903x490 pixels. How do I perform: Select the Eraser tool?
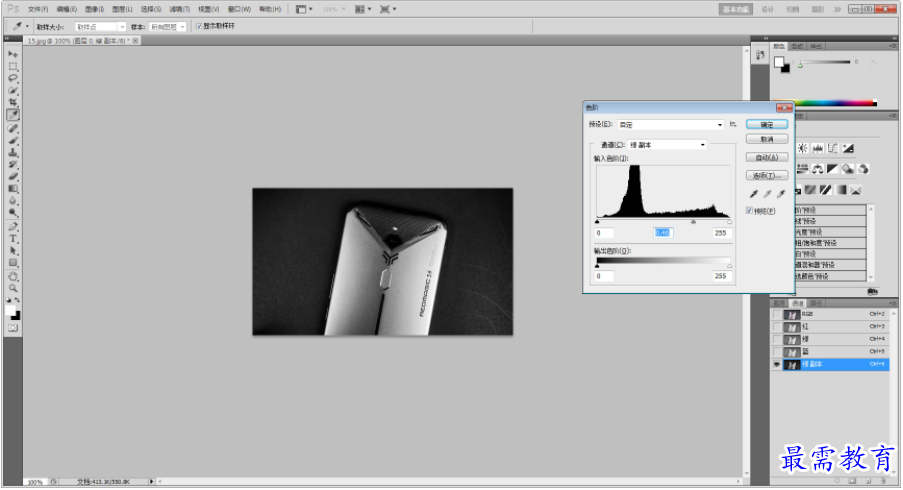point(13,176)
